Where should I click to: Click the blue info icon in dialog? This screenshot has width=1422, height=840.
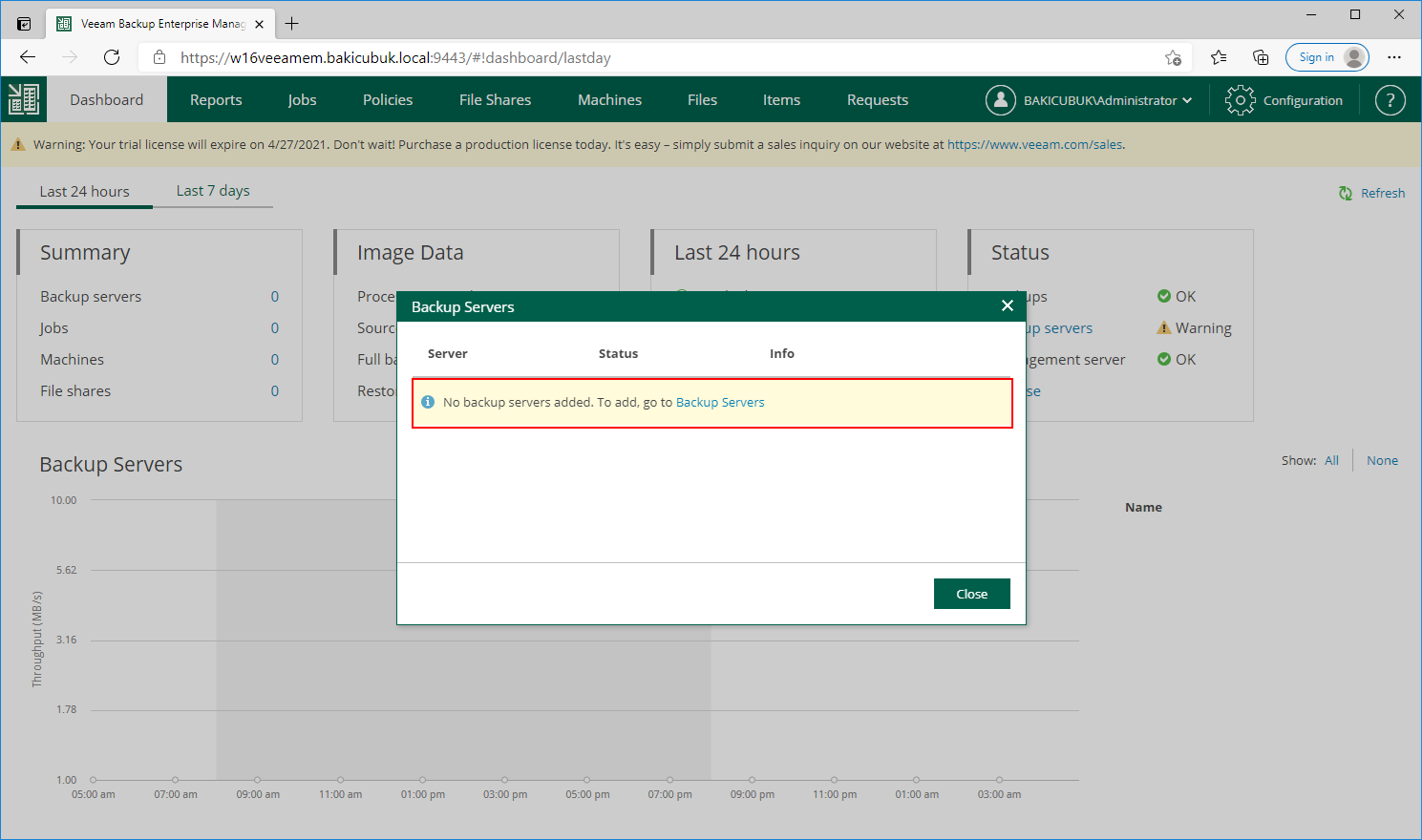[x=428, y=402]
